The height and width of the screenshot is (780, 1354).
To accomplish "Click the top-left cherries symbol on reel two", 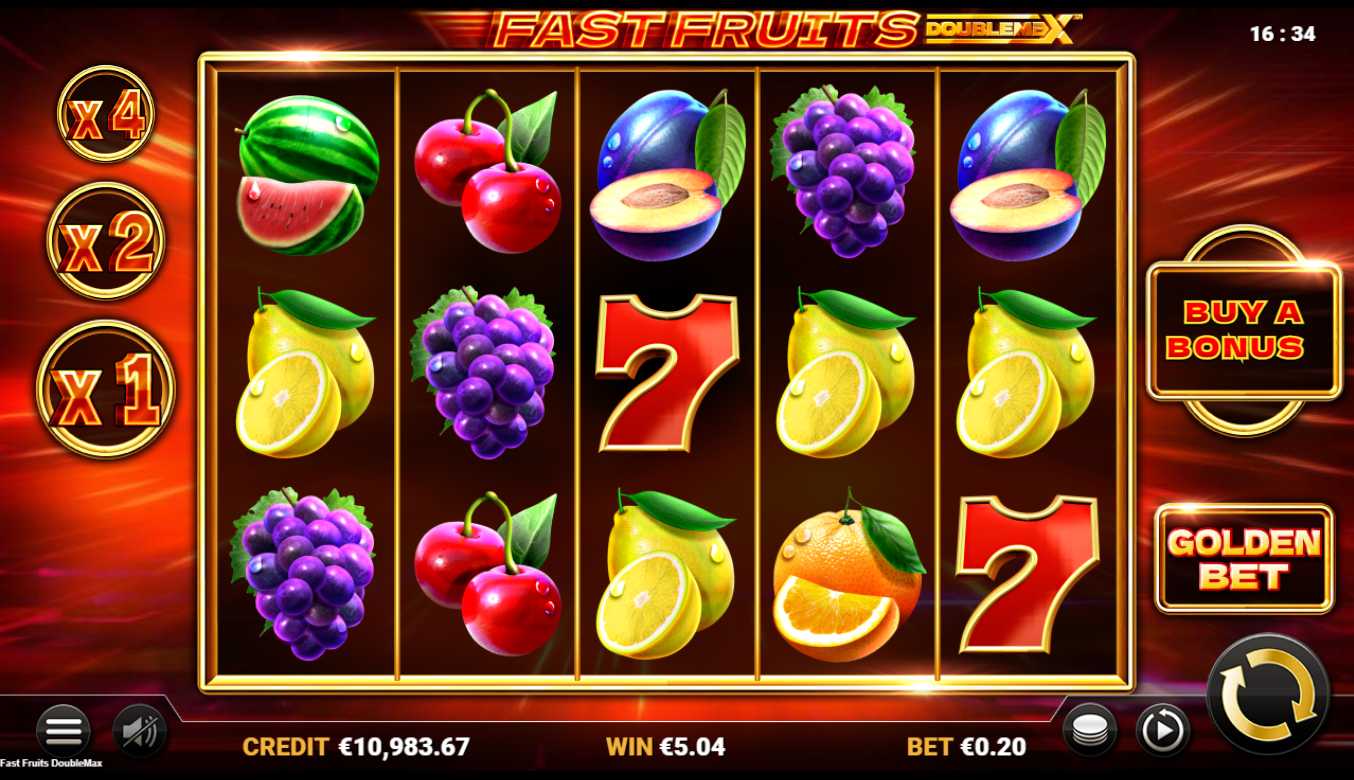I will tap(487, 171).
